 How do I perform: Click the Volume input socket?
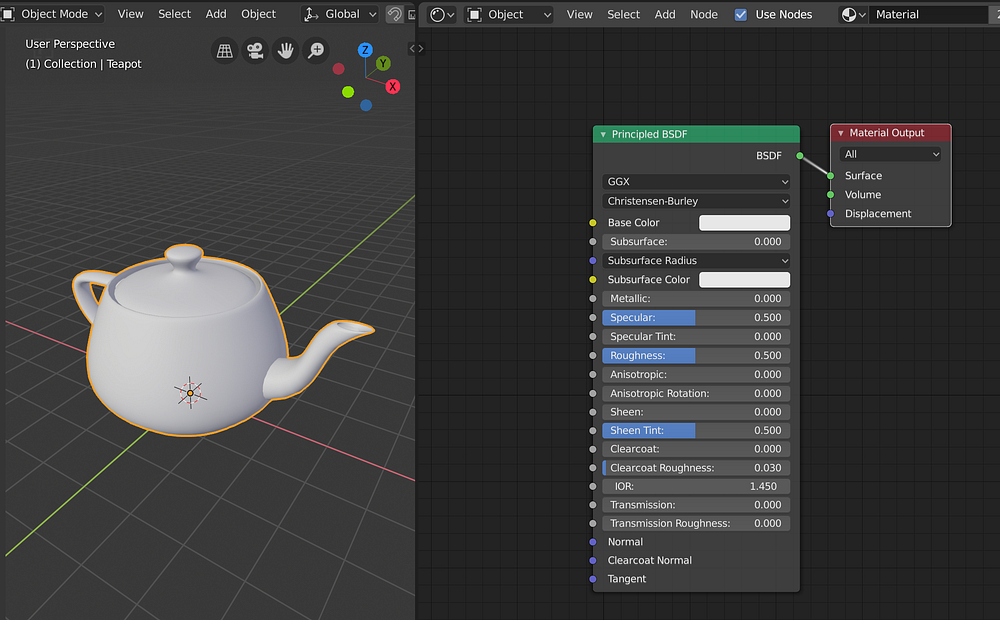830,195
